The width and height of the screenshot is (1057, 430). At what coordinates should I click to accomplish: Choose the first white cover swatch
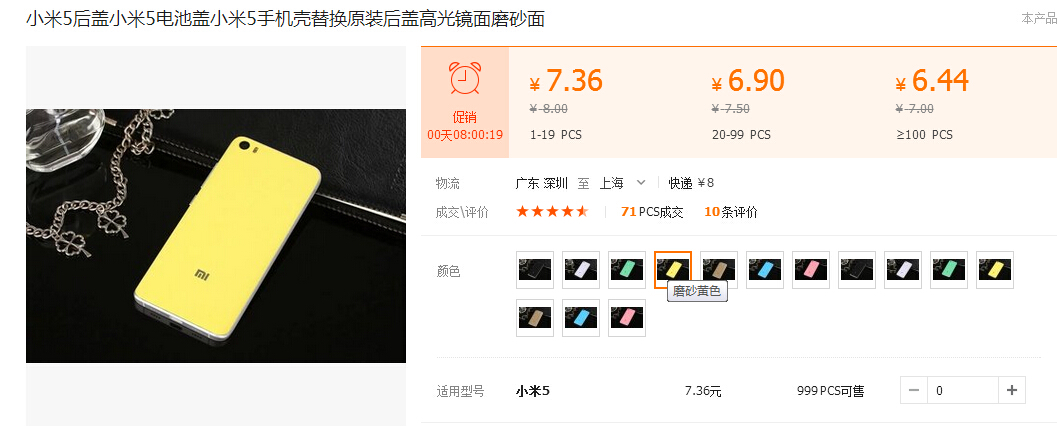580,270
